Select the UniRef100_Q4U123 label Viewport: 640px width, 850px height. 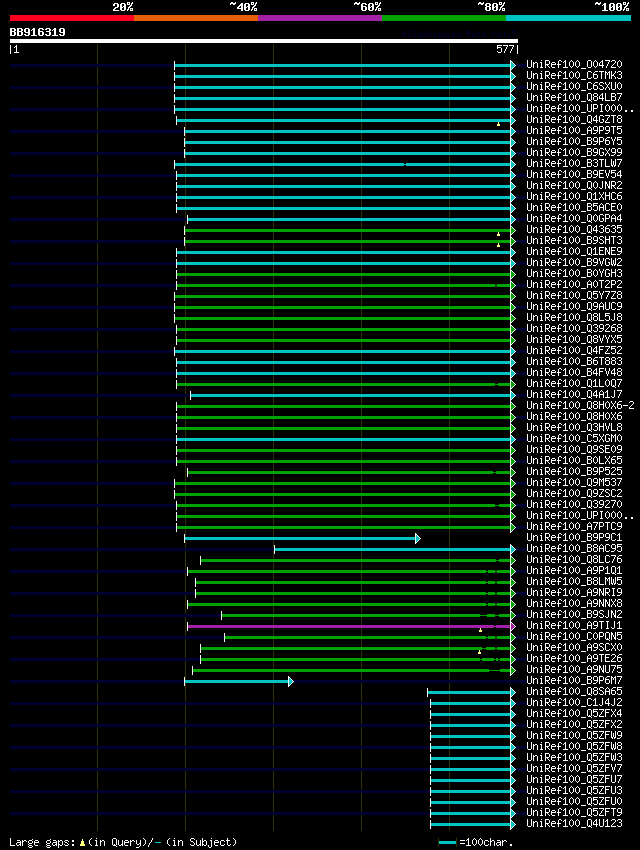coord(574,824)
